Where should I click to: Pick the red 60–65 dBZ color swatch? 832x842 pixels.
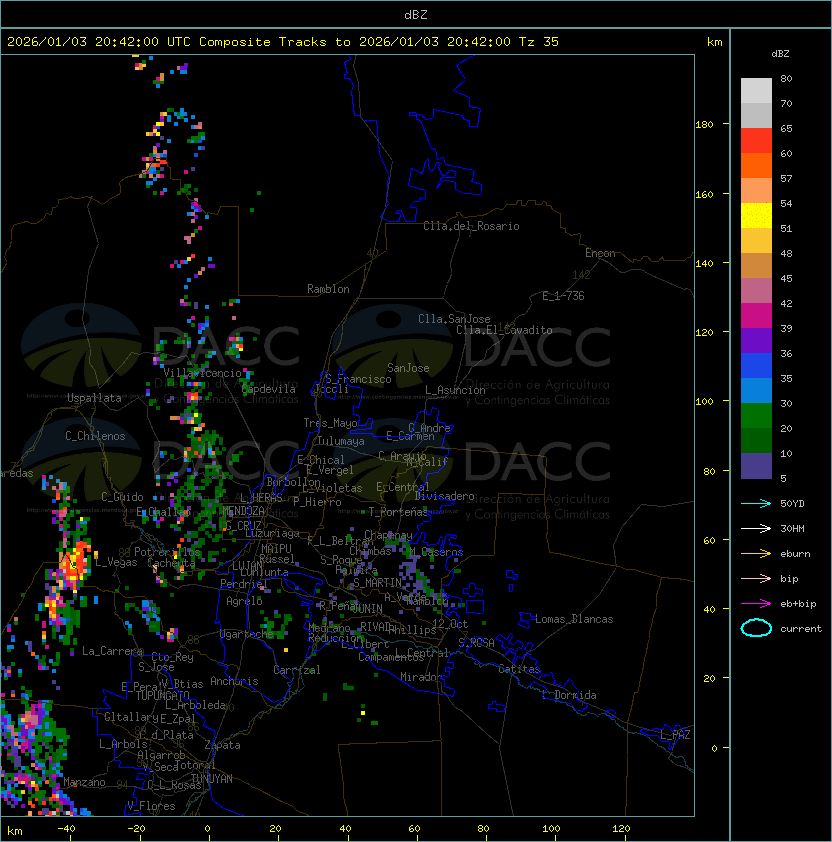756,141
